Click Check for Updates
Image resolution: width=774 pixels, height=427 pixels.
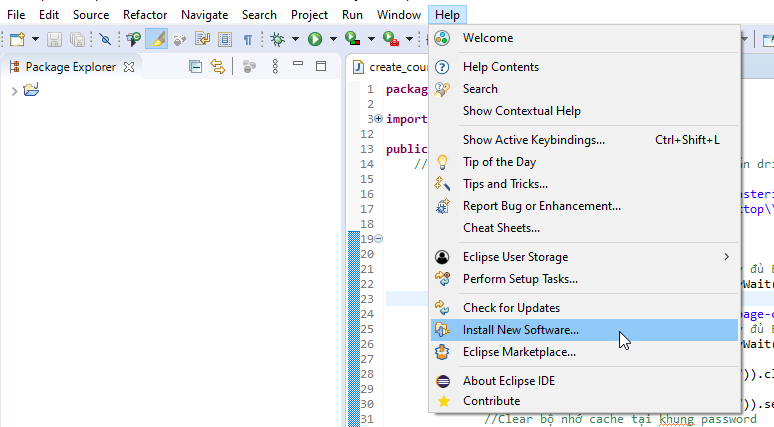(584, 308)
